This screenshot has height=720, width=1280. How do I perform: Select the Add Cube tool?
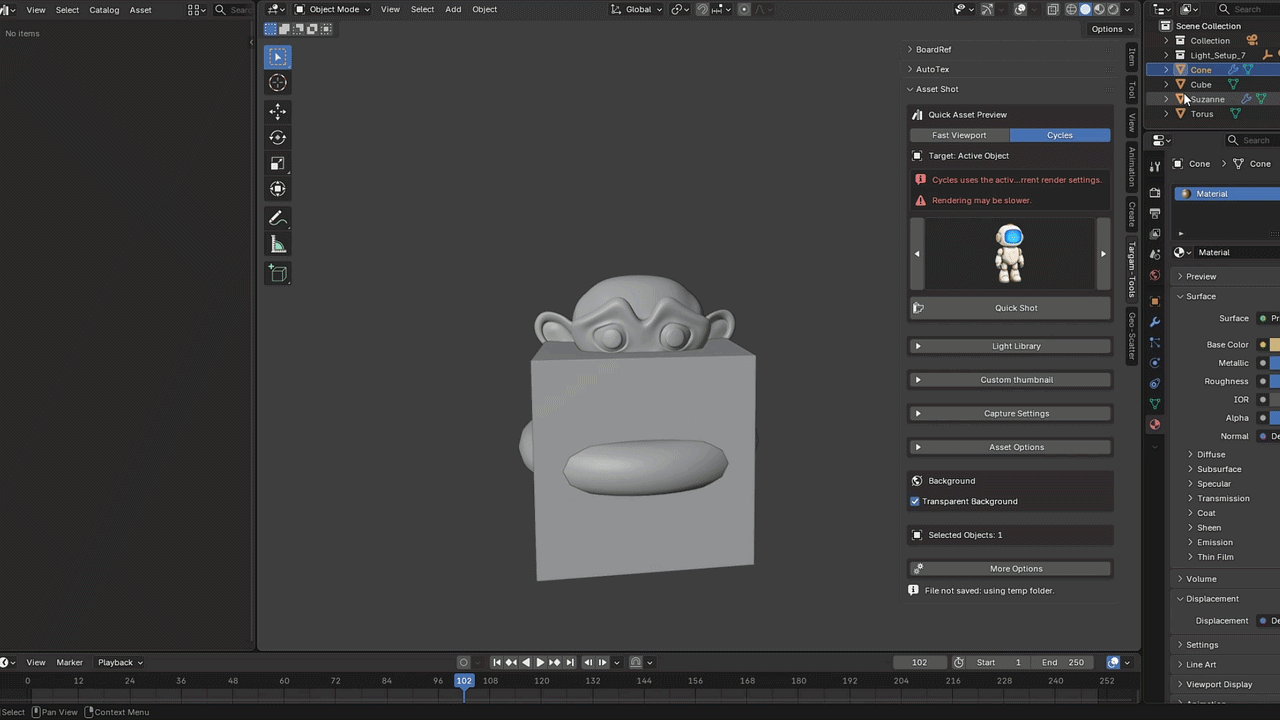(278, 273)
